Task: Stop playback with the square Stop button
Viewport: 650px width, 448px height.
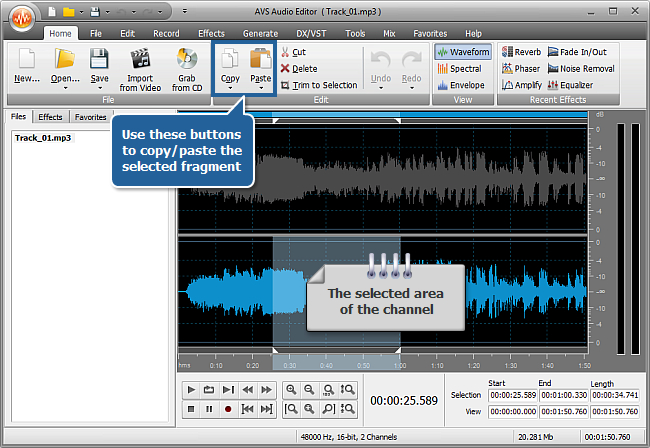Action: 191,409
